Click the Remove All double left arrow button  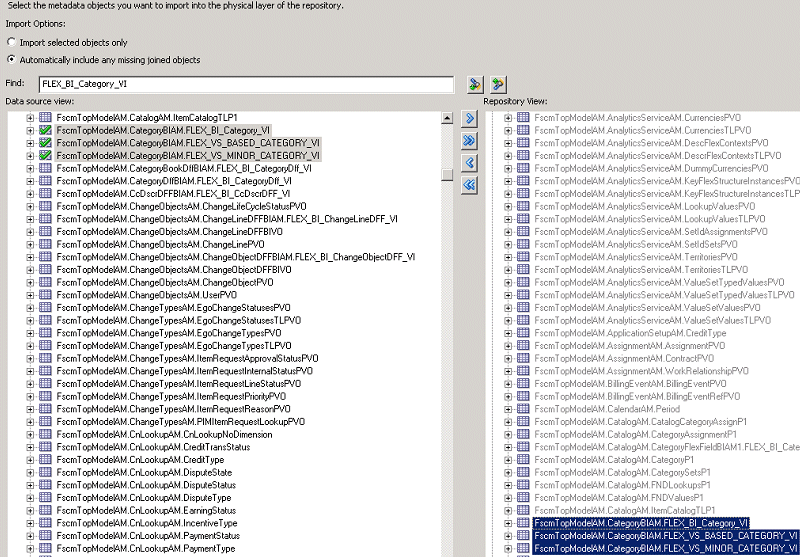pos(469,185)
